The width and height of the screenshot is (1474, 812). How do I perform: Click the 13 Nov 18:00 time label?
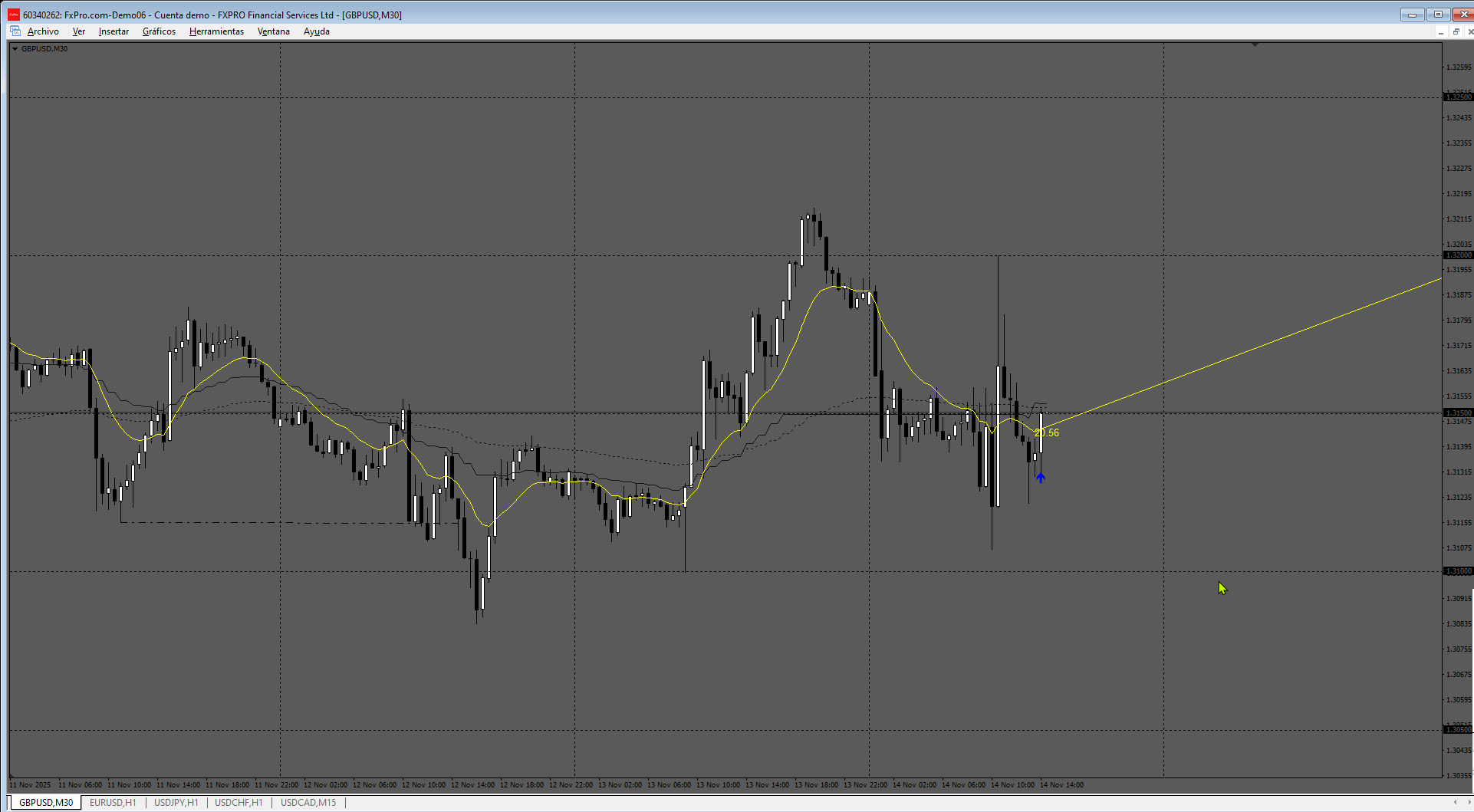point(816,785)
